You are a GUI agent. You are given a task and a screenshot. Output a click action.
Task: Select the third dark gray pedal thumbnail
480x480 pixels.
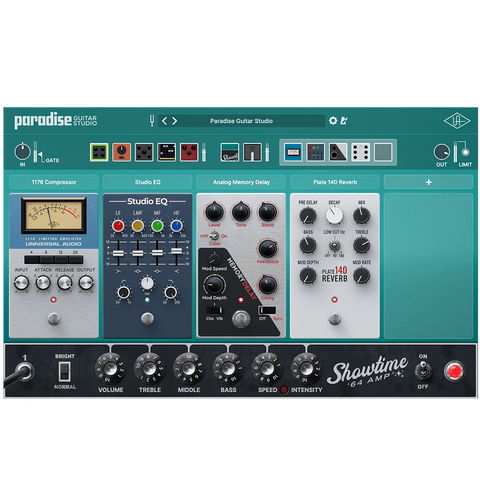coord(144,152)
